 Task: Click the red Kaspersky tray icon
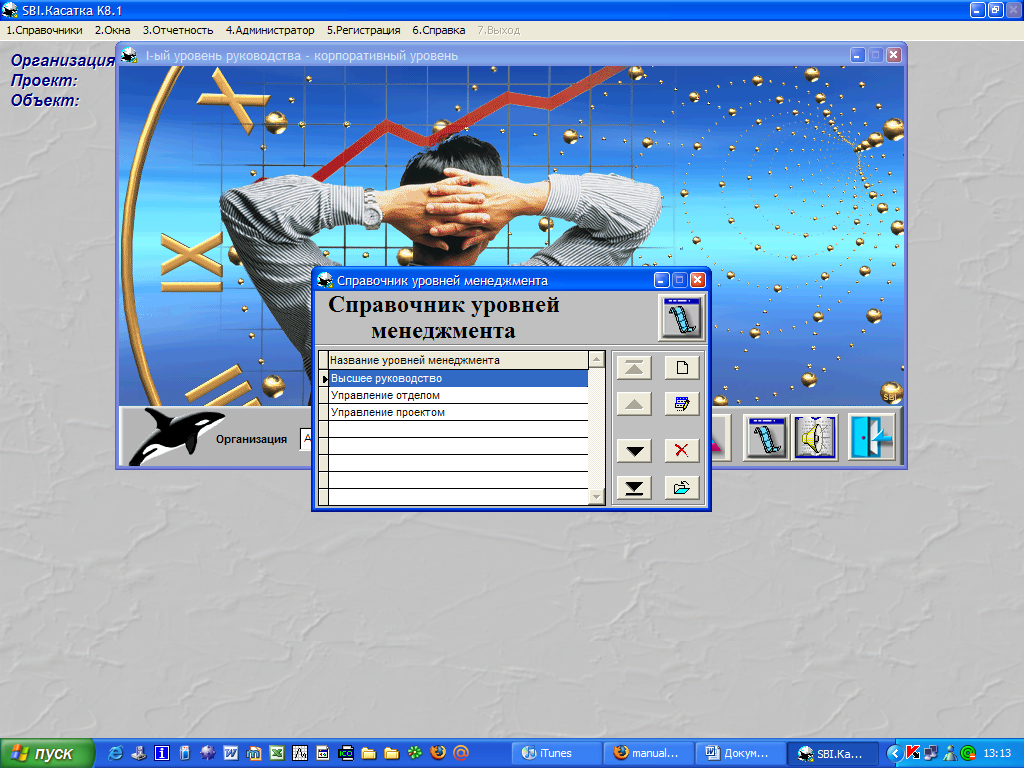pos(912,753)
